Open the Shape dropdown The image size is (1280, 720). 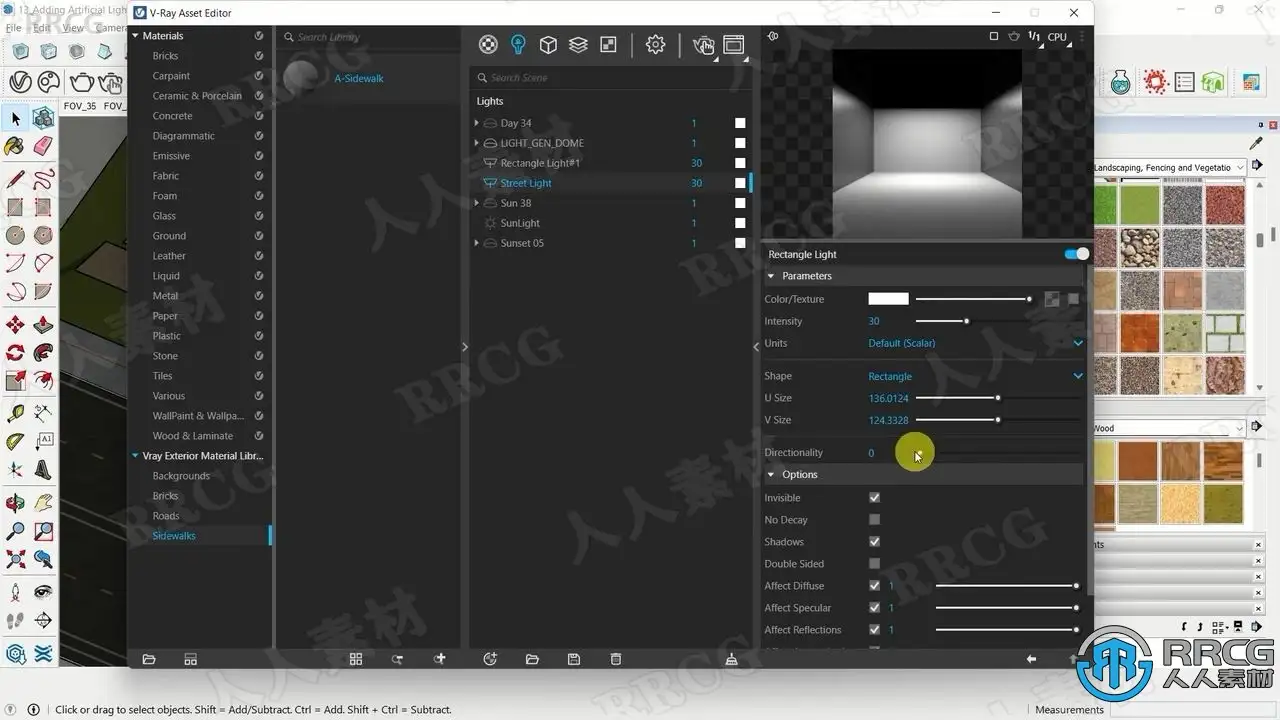coord(975,376)
